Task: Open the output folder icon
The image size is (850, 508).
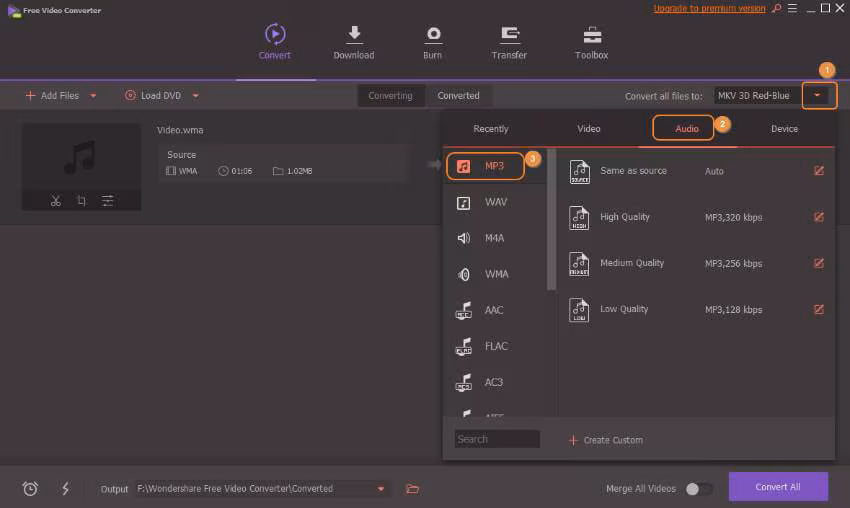Action: [413, 488]
